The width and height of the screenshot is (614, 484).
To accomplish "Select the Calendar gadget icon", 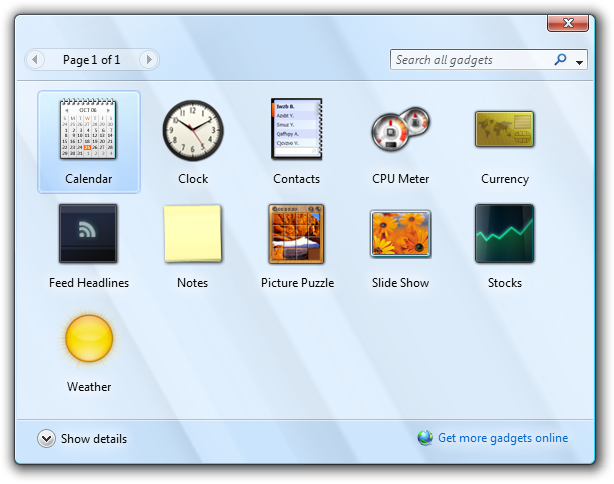I will pos(89,130).
